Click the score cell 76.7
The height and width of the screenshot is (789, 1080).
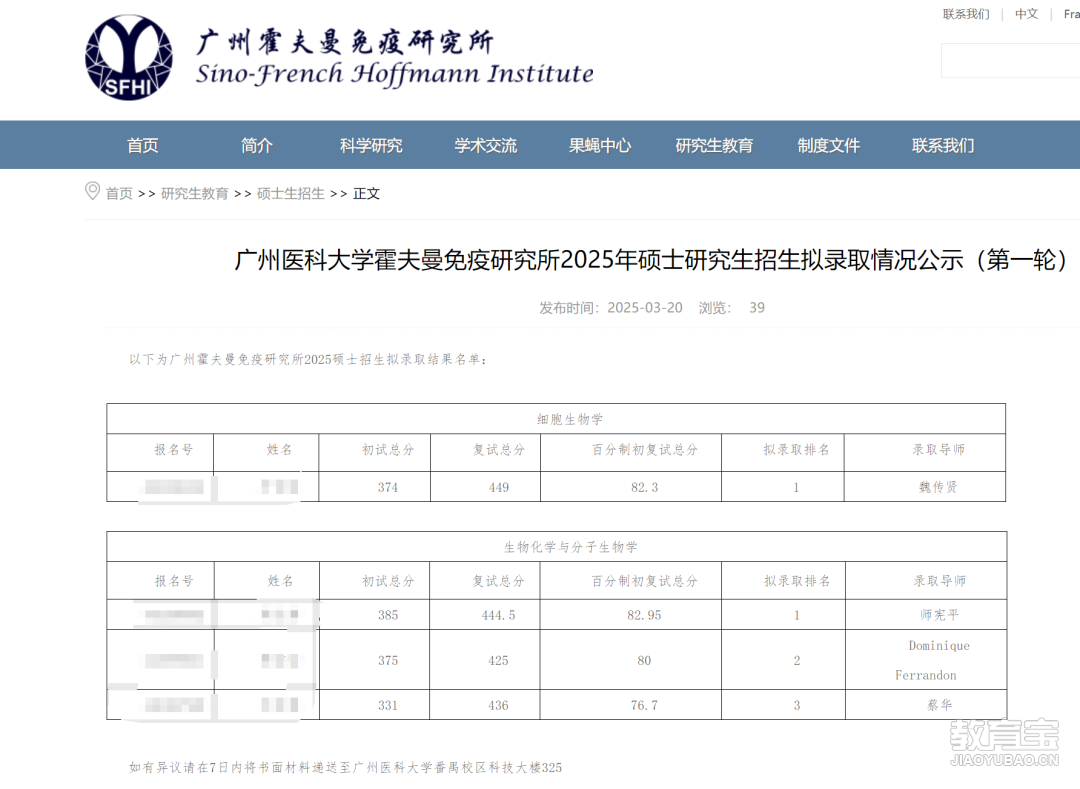[644, 706]
